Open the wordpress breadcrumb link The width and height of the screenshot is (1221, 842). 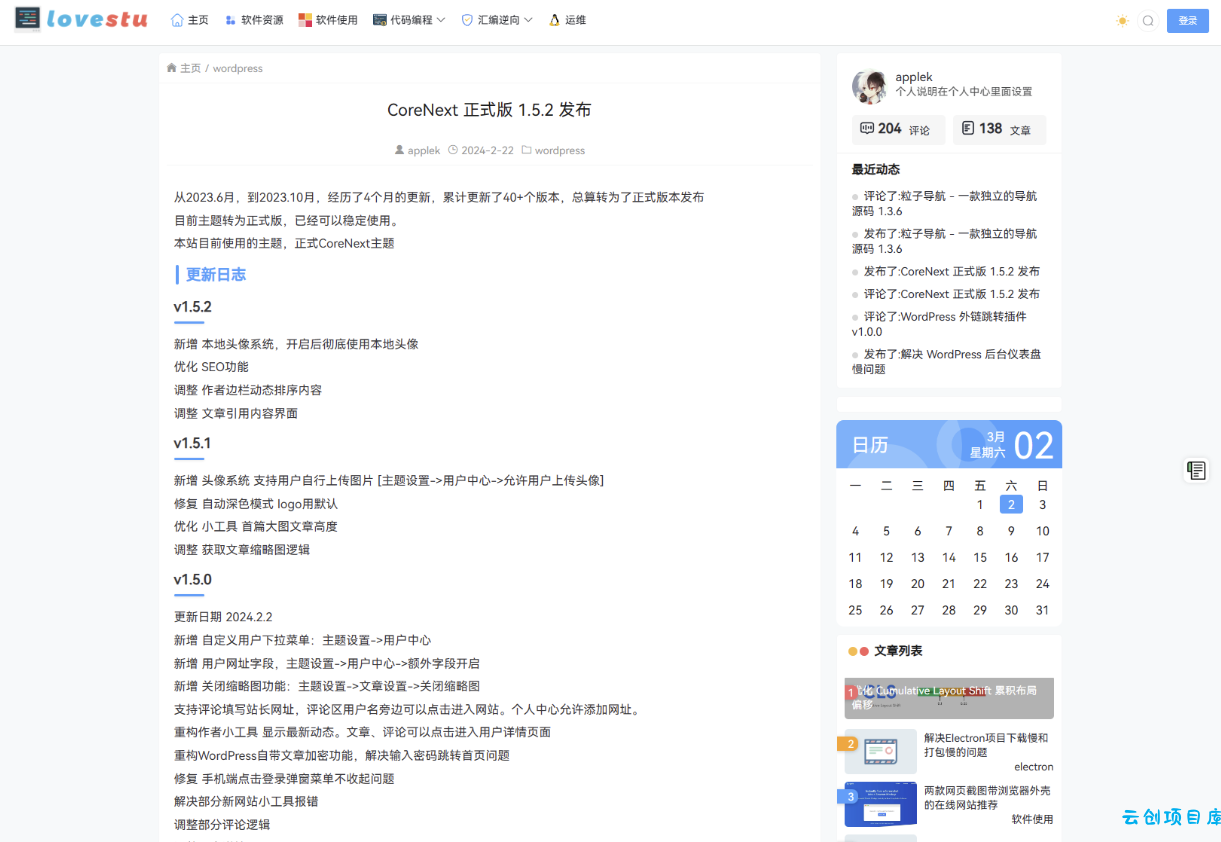238,69
